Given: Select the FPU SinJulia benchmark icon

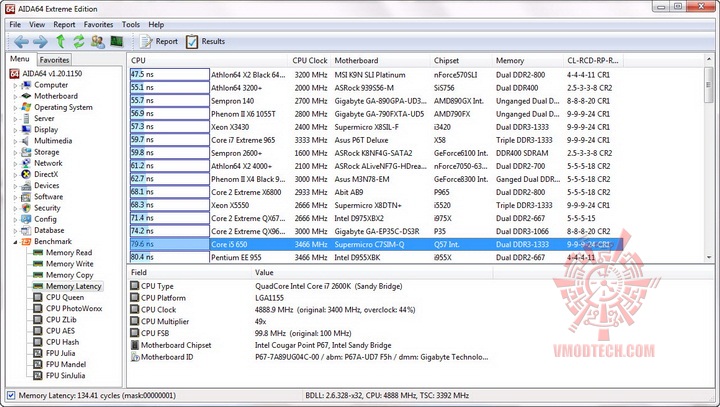Looking at the screenshot, I should pos(38,375).
